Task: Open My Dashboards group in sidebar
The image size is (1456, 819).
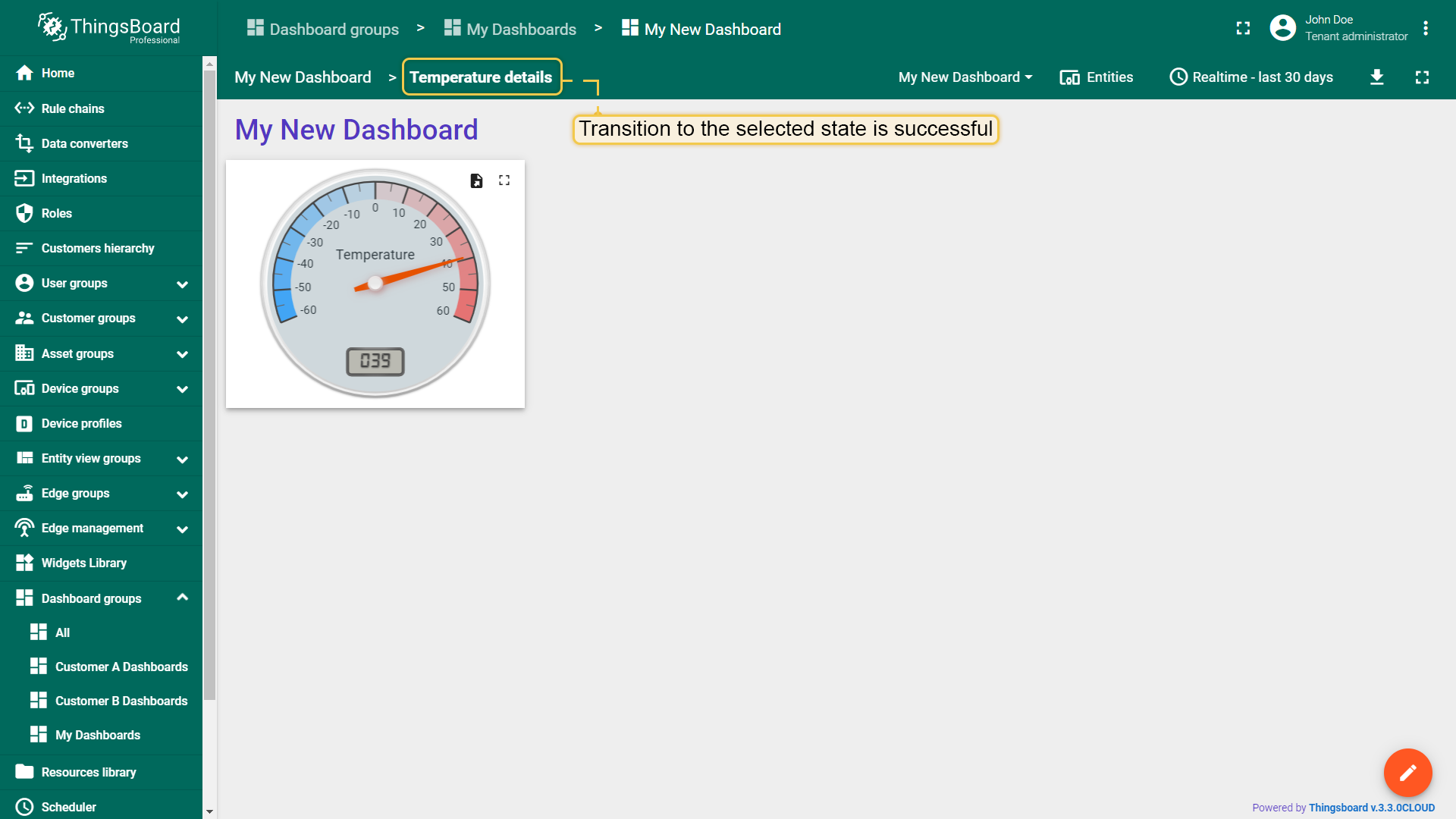Action: (x=101, y=735)
